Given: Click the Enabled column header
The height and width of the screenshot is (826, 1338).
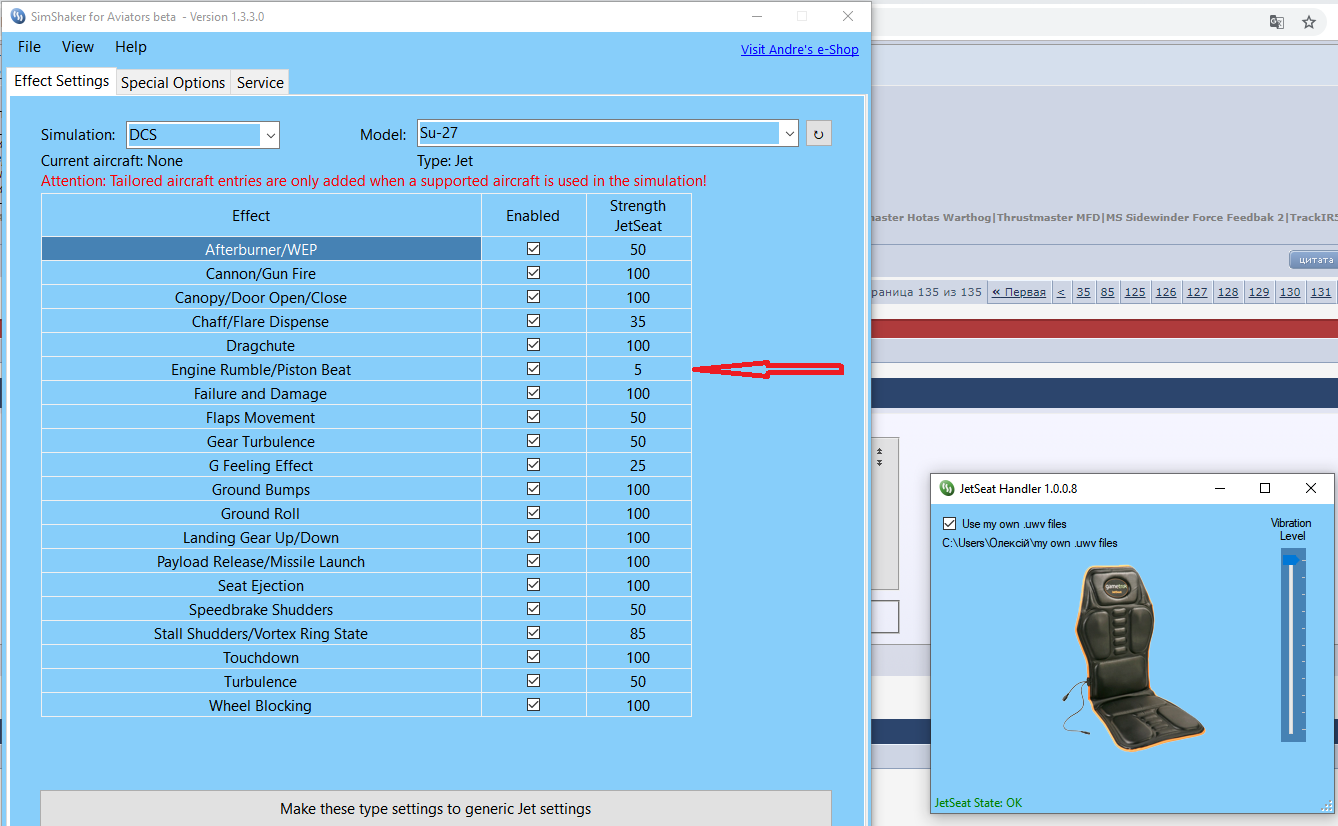Looking at the screenshot, I should pos(533,215).
